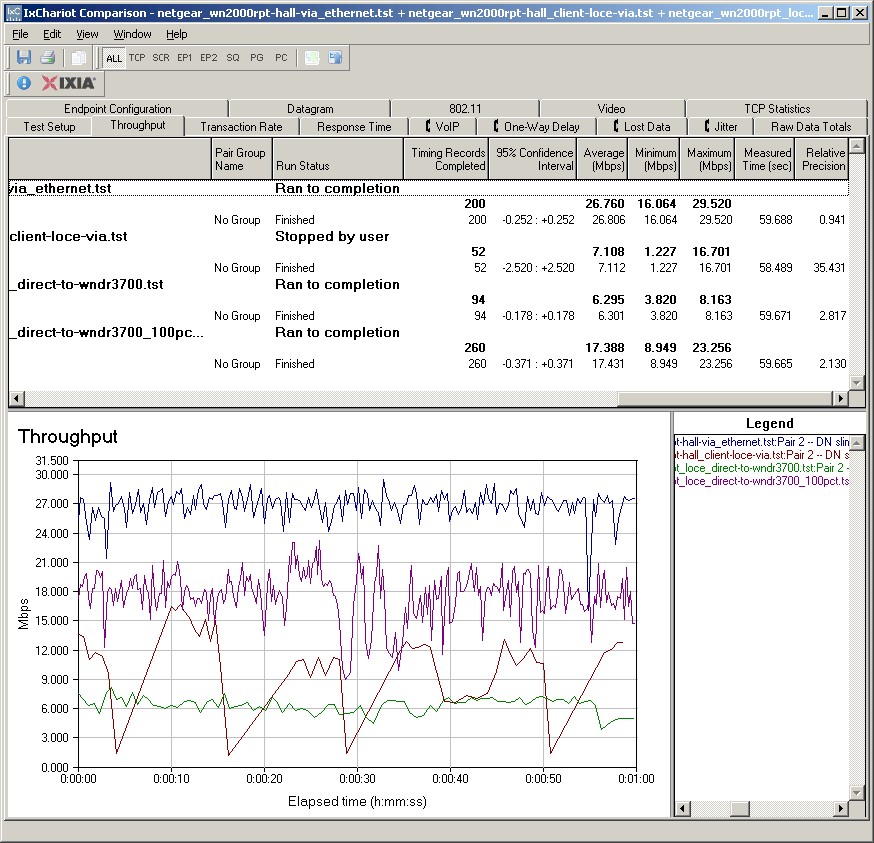Click the Maximum (Mbps) column header

click(x=707, y=159)
